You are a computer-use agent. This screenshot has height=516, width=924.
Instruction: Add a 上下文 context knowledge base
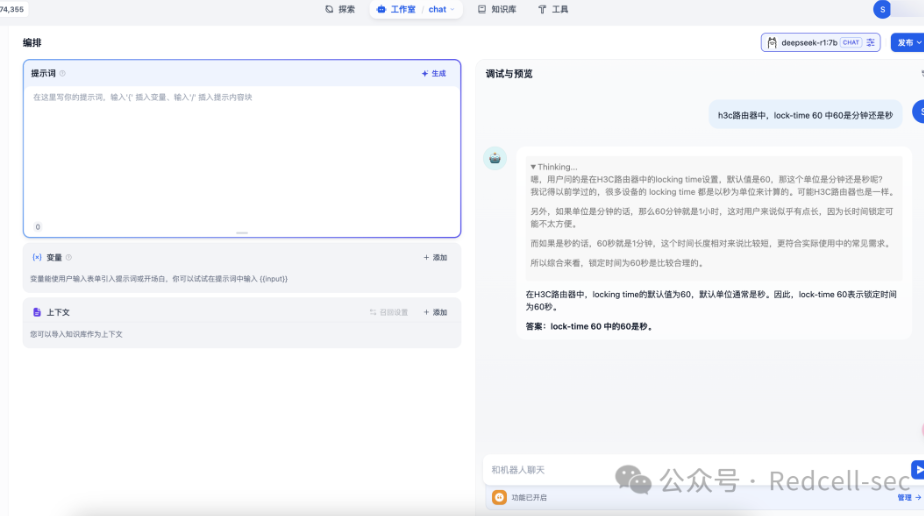tap(435, 312)
